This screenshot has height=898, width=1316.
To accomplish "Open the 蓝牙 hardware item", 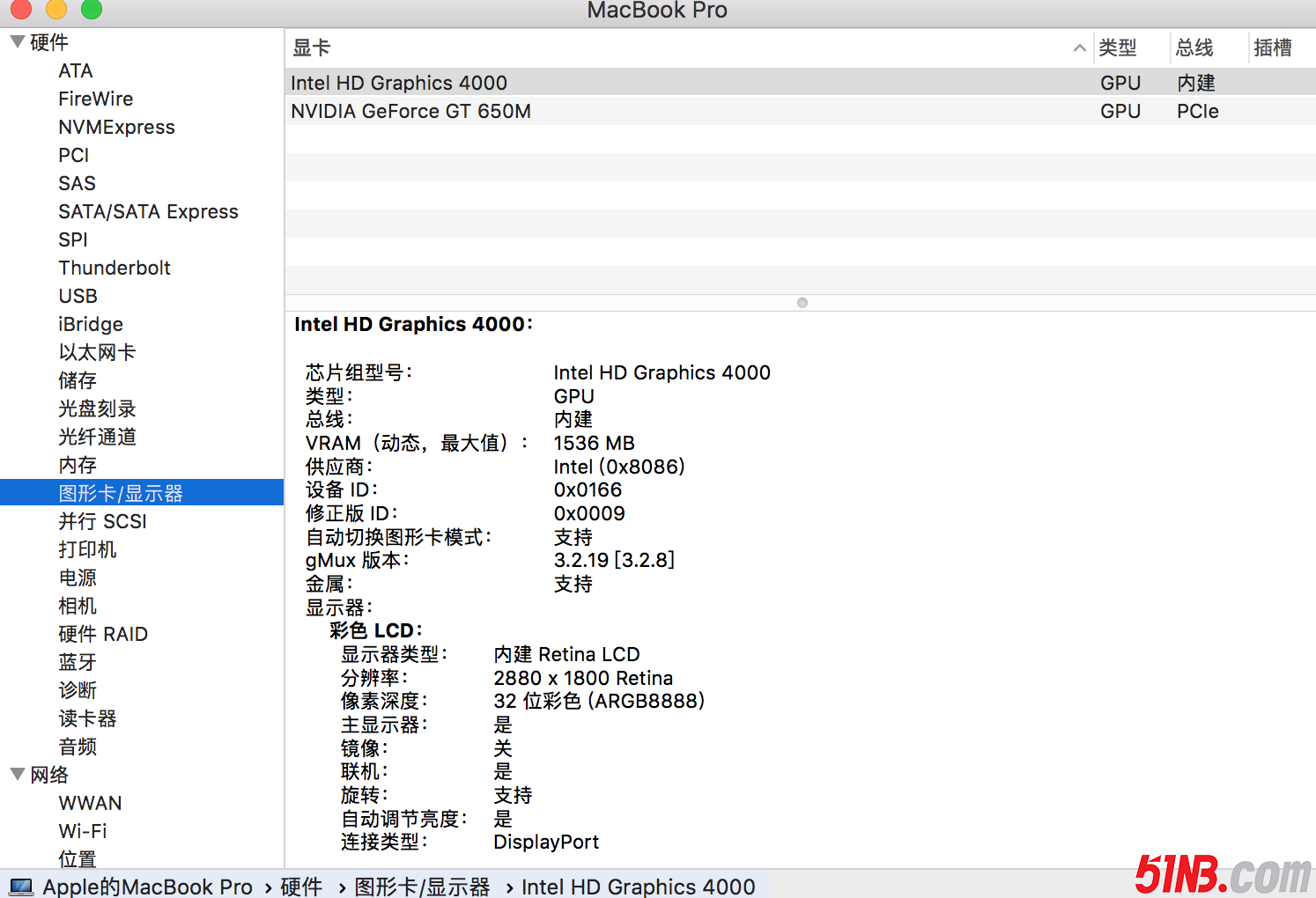I will (78, 662).
